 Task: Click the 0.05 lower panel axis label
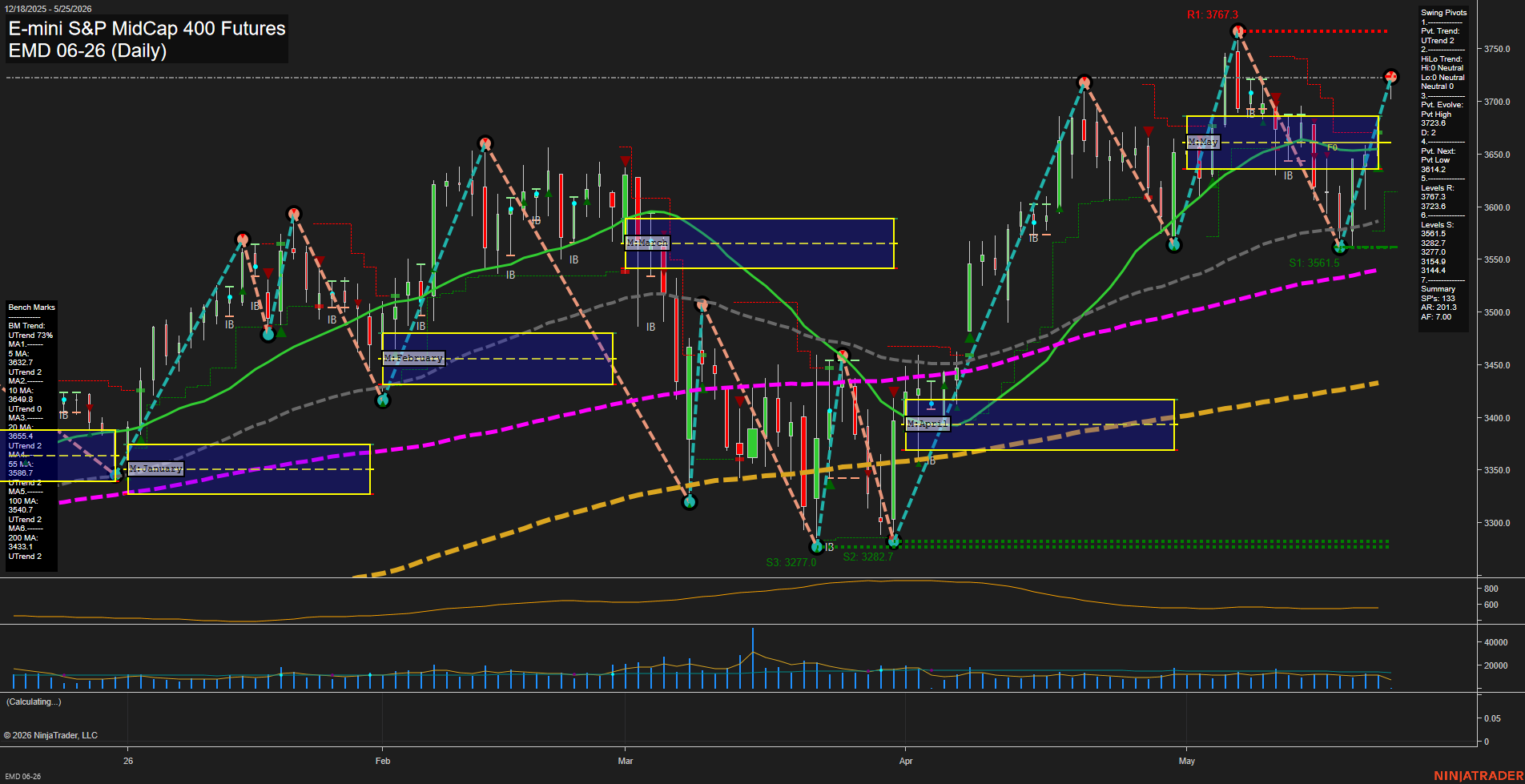pos(1492,719)
